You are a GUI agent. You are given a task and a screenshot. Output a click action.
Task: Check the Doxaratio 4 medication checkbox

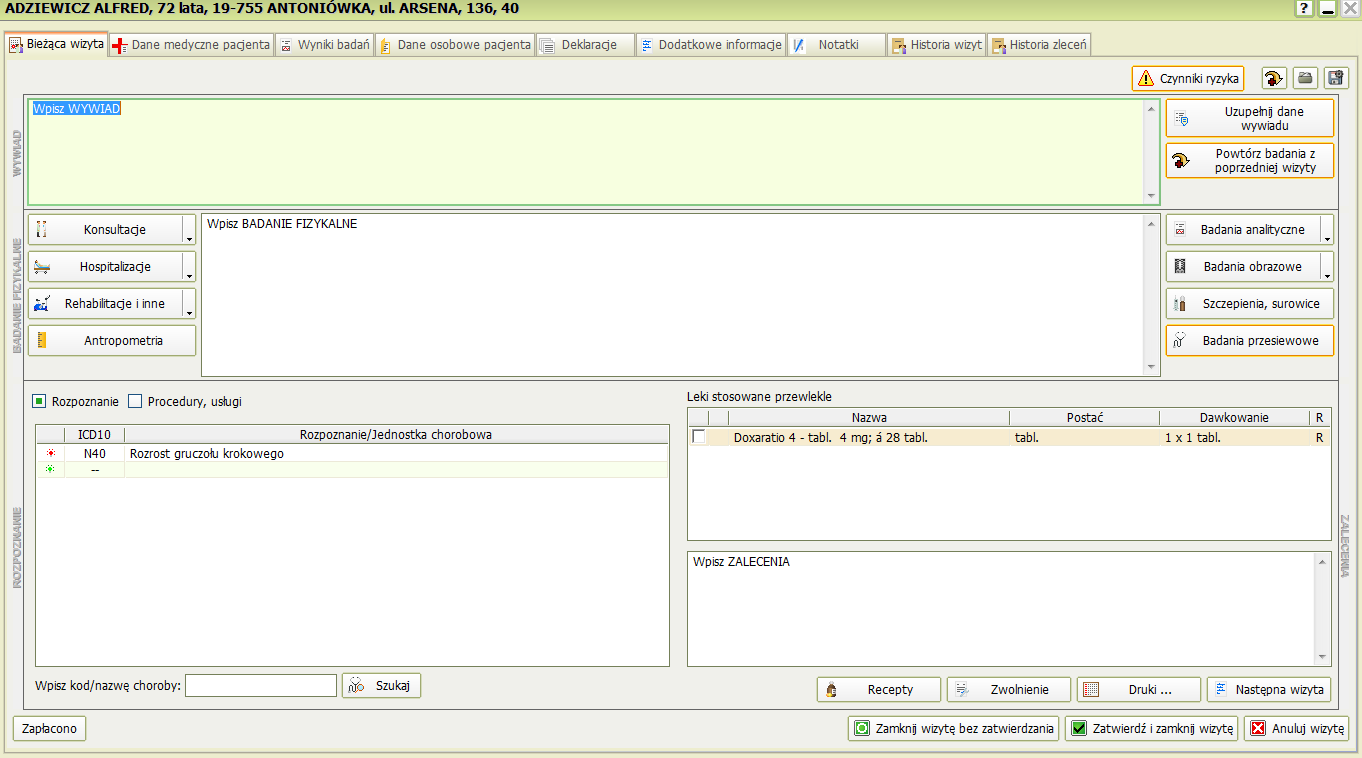(x=698, y=437)
